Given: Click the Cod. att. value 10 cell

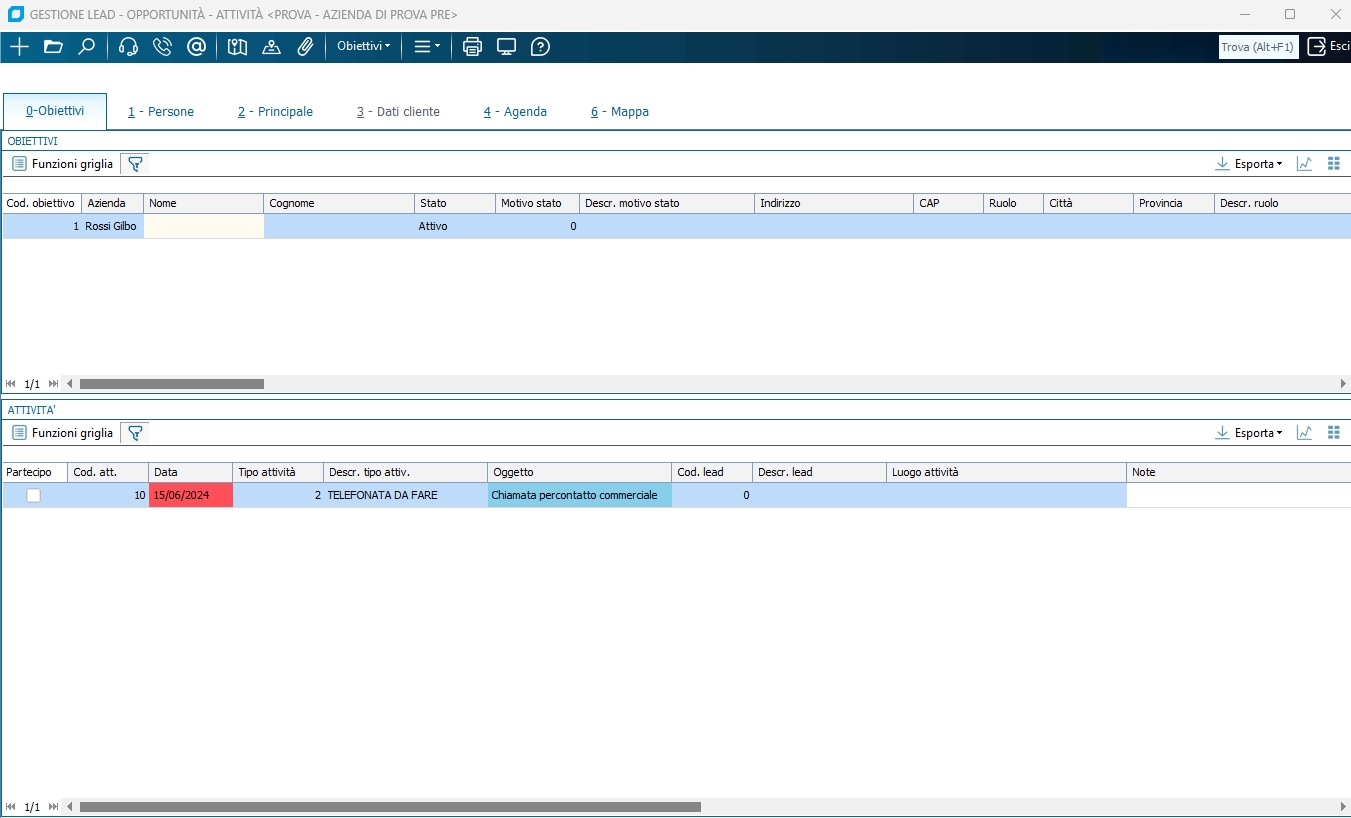Looking at the screenshot, I should coord(108,495).
